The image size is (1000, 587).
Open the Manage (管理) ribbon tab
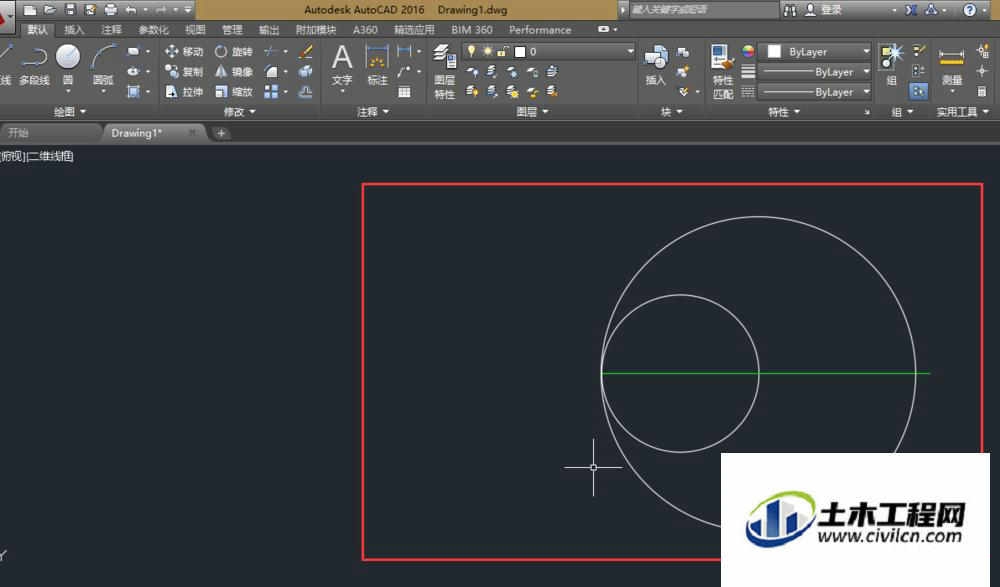pos(232,30)
